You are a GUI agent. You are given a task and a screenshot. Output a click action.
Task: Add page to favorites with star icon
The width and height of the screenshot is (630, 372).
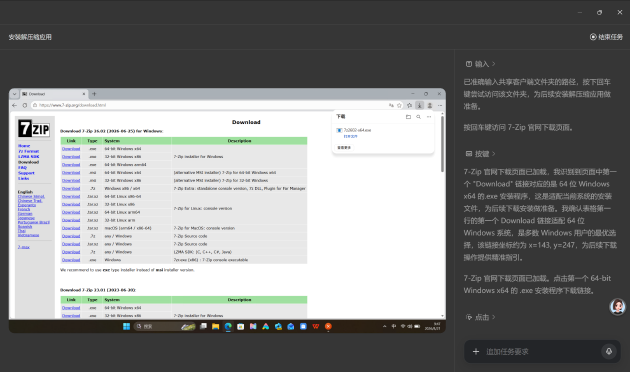click(x=399, y=105)
